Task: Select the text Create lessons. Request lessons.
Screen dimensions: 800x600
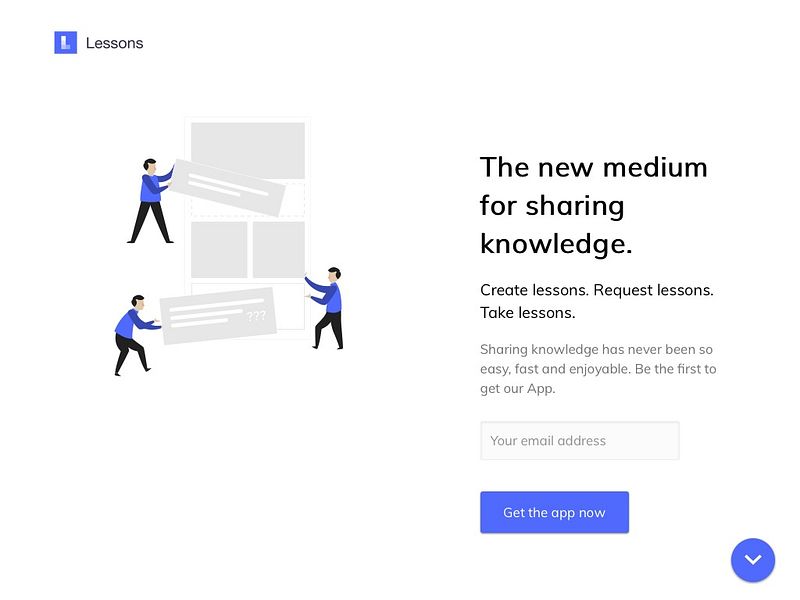Action: click(x=596, y=290)
